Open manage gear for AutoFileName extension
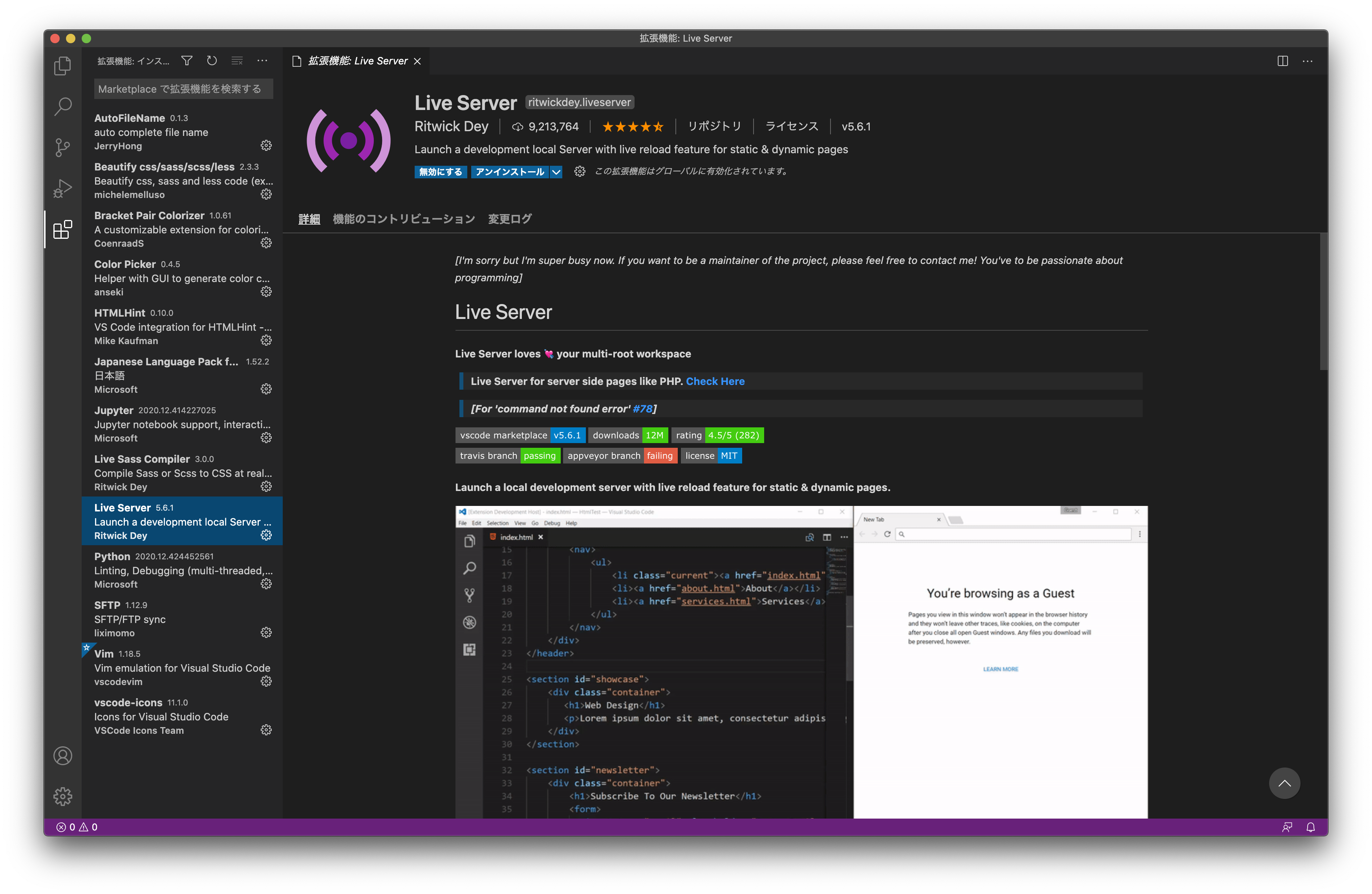Viewport: 1372px width, 894px height. coord(266,145)
